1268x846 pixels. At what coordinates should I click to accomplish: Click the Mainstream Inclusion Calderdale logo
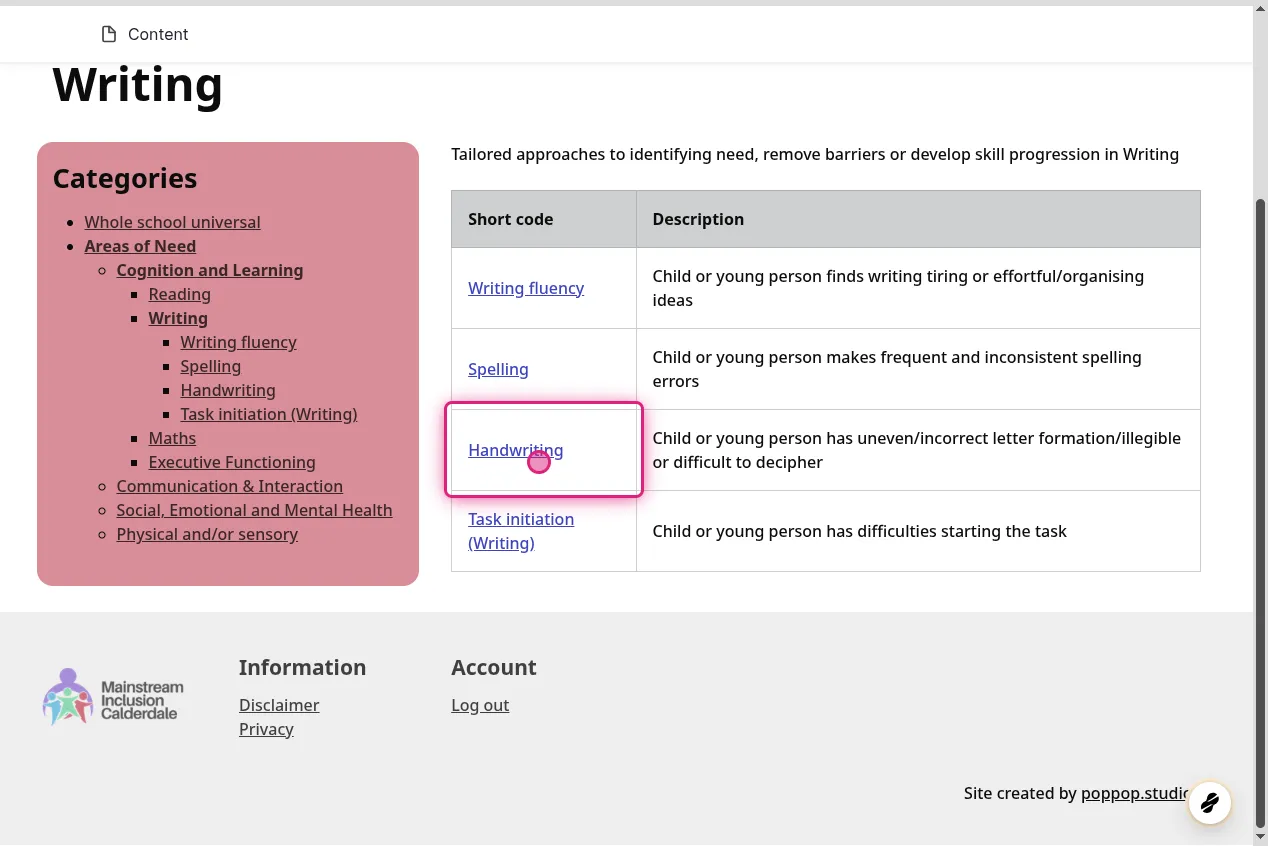point(113,696)
